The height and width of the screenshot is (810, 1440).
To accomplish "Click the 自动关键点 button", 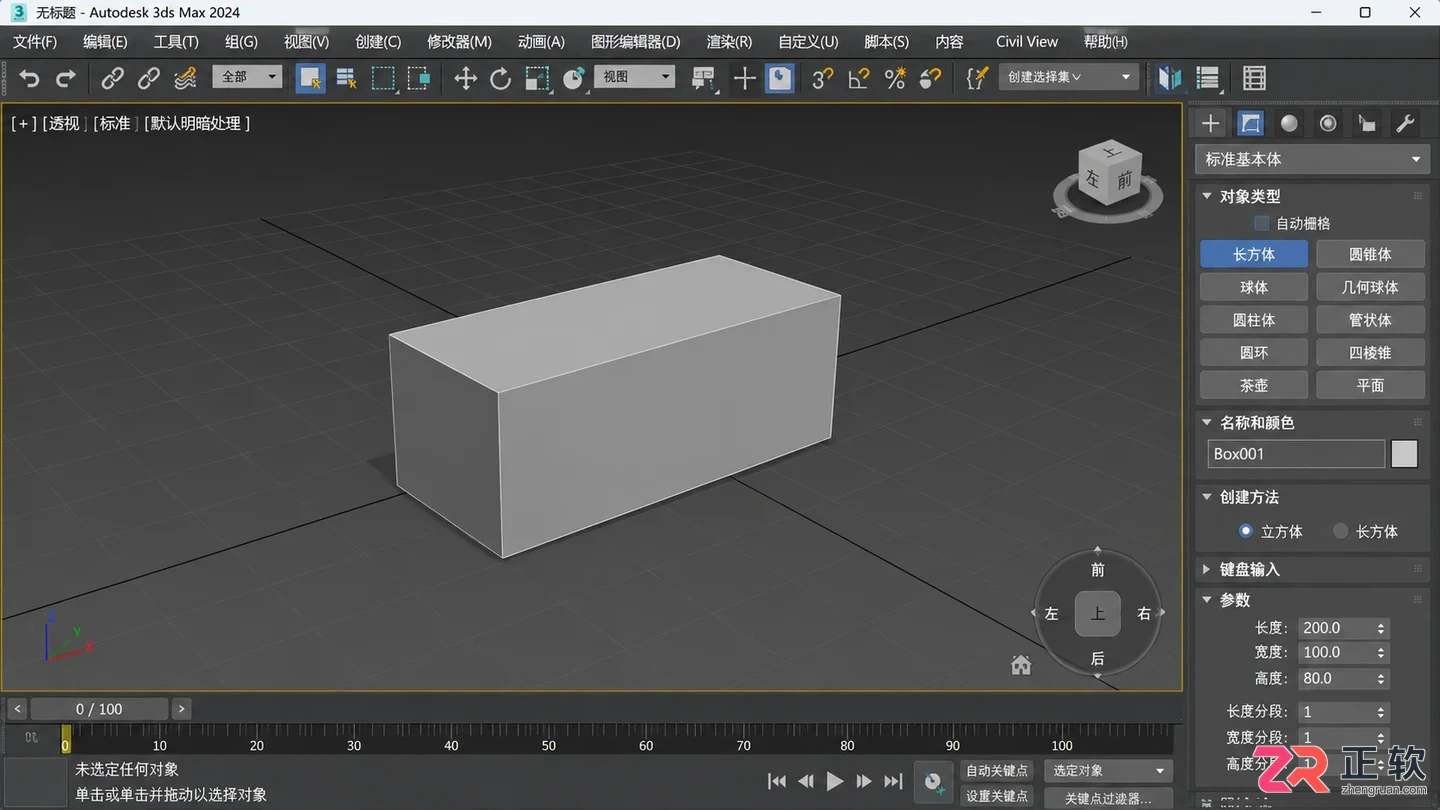I will pyautogui.click(x=997, y=771).
